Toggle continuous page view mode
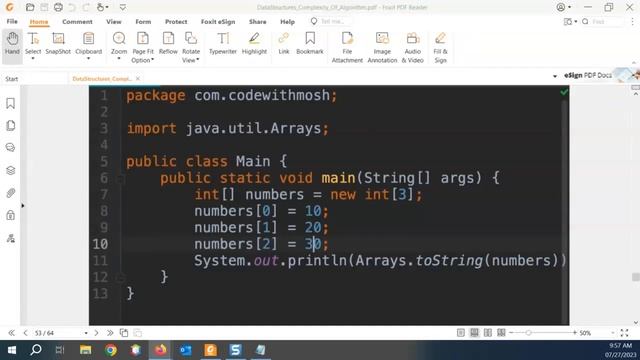640x360 pixels. tap(474, 333)
